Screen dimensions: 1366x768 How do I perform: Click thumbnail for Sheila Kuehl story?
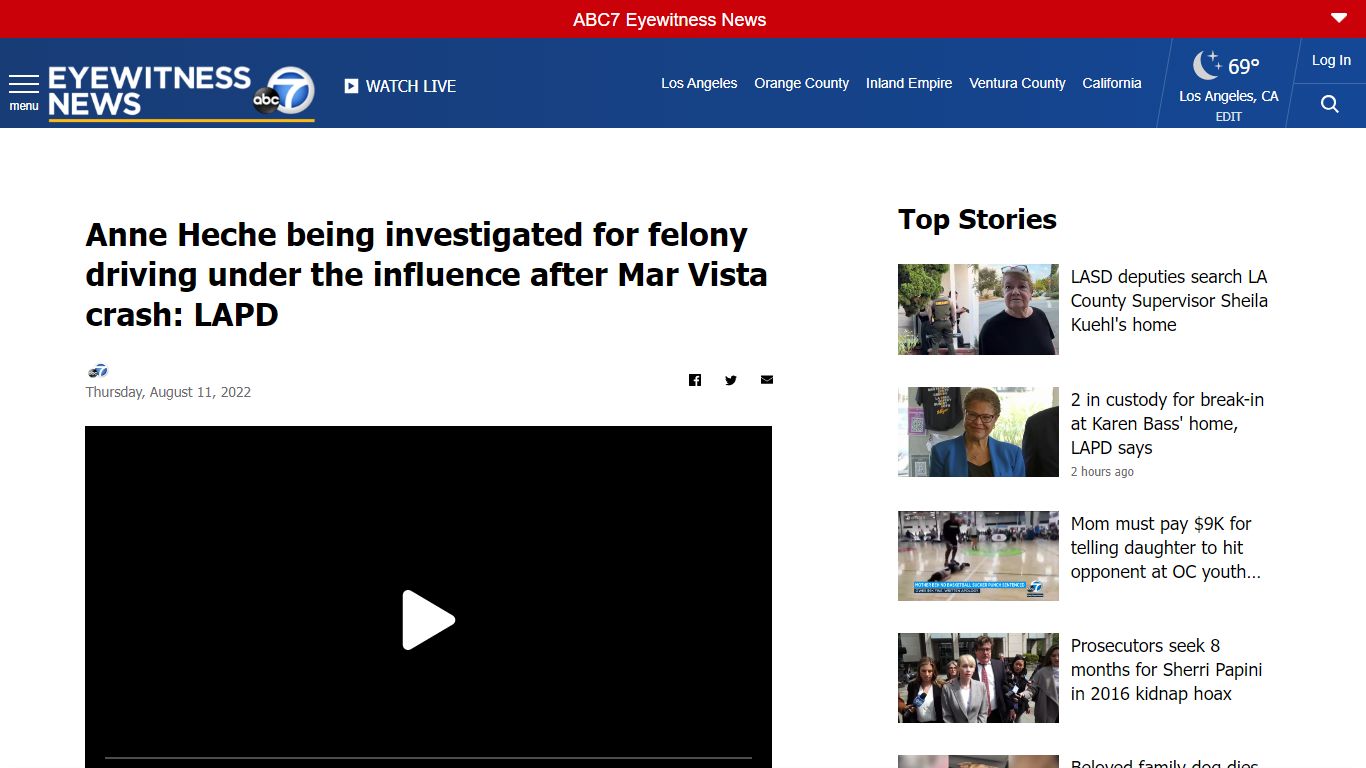978,309
